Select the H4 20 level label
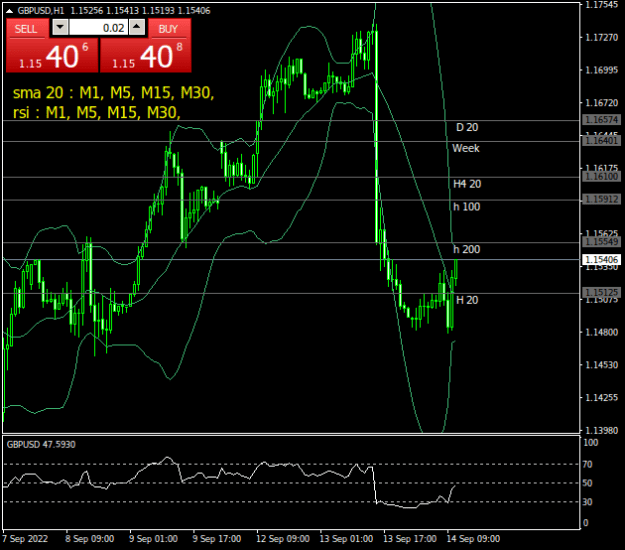Image resolution: width=625 pixels, height=550 pixels. click(x=467, y=184)
